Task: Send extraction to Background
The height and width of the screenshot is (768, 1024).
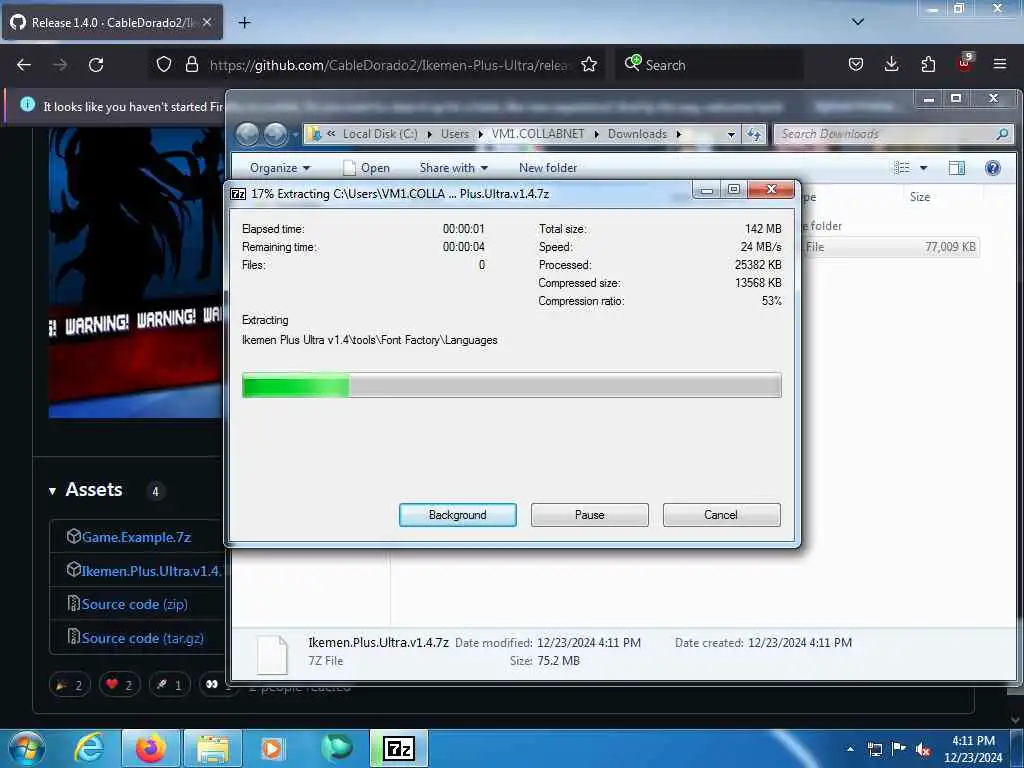Action: click(x=457, y=515)
